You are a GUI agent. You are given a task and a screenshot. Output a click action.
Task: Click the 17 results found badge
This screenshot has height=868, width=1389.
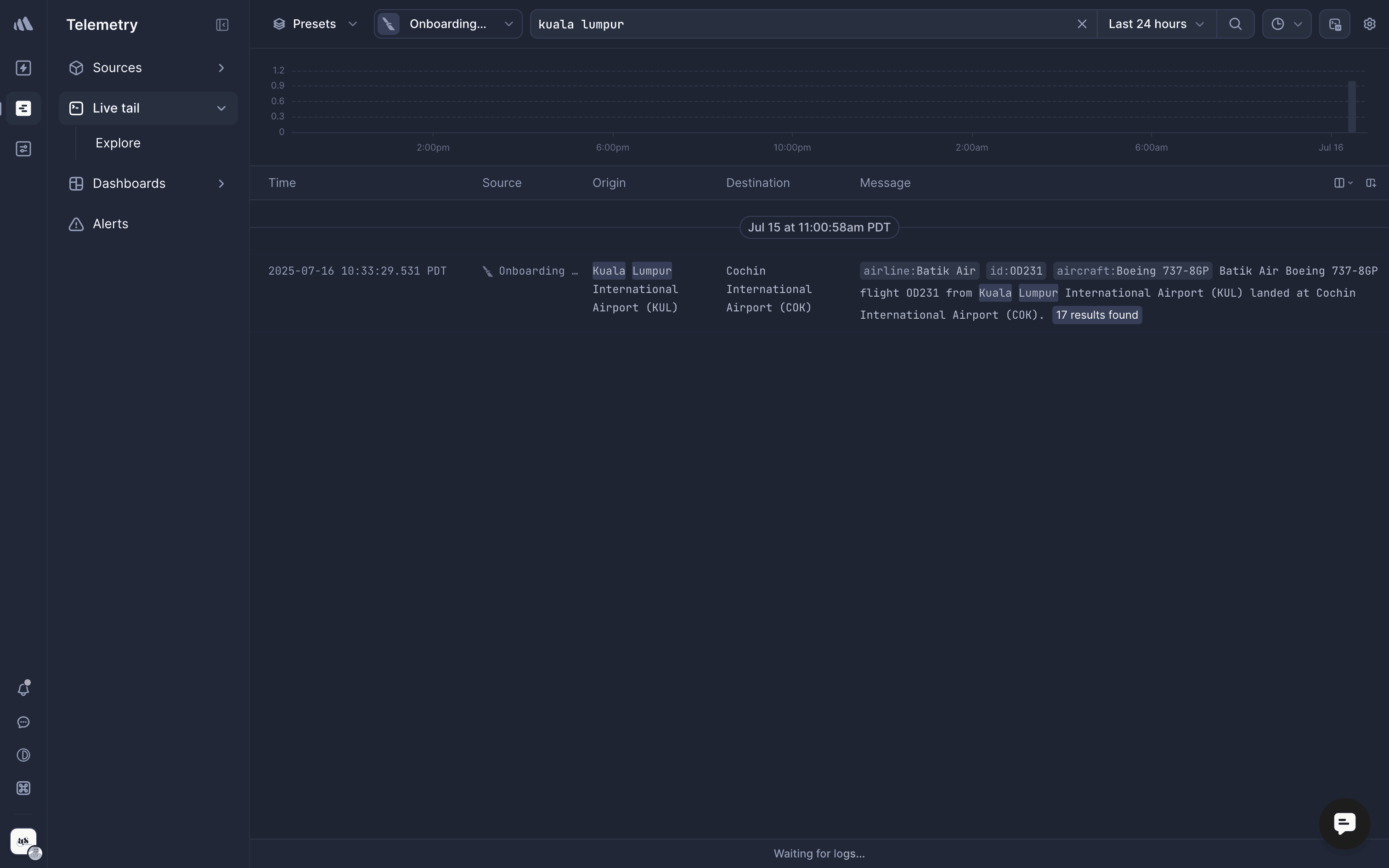[x=1096, y=315]
